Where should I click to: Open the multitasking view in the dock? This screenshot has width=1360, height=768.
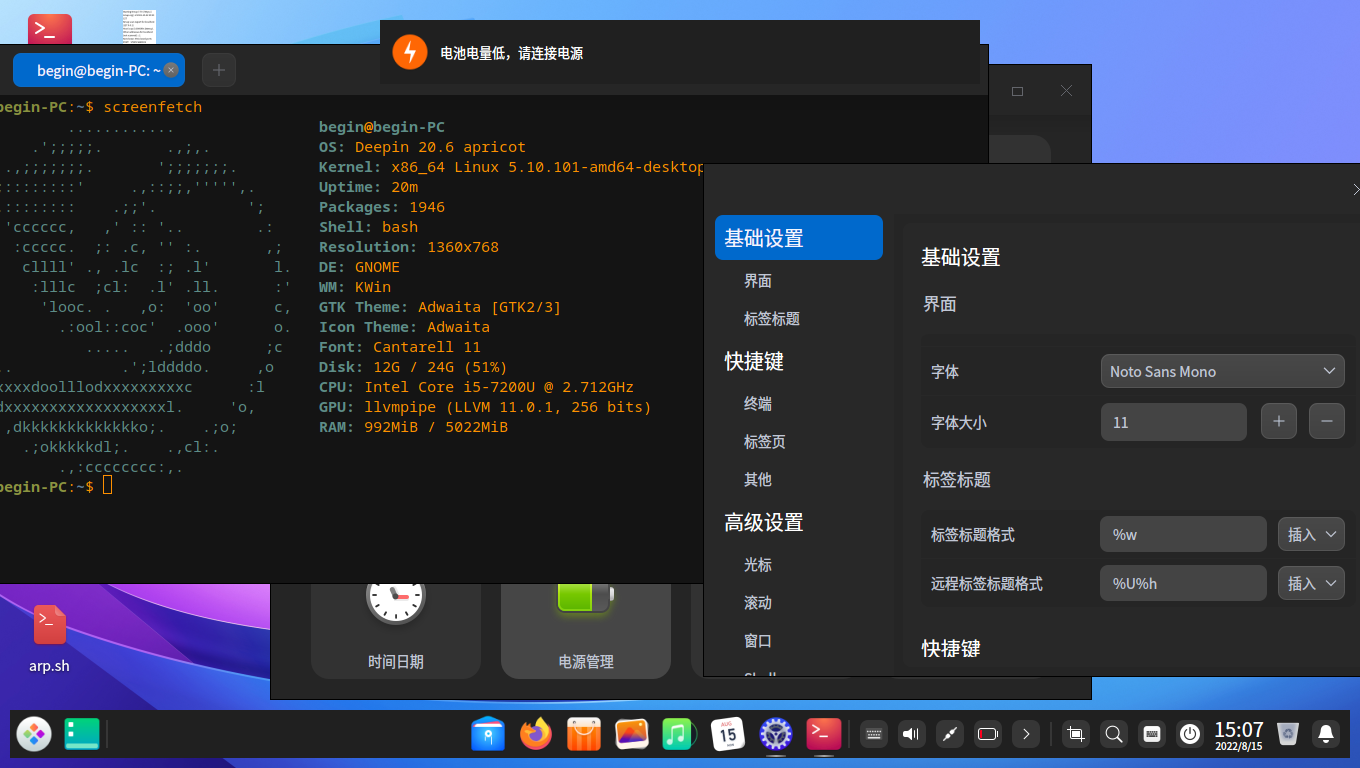[82, 734]
